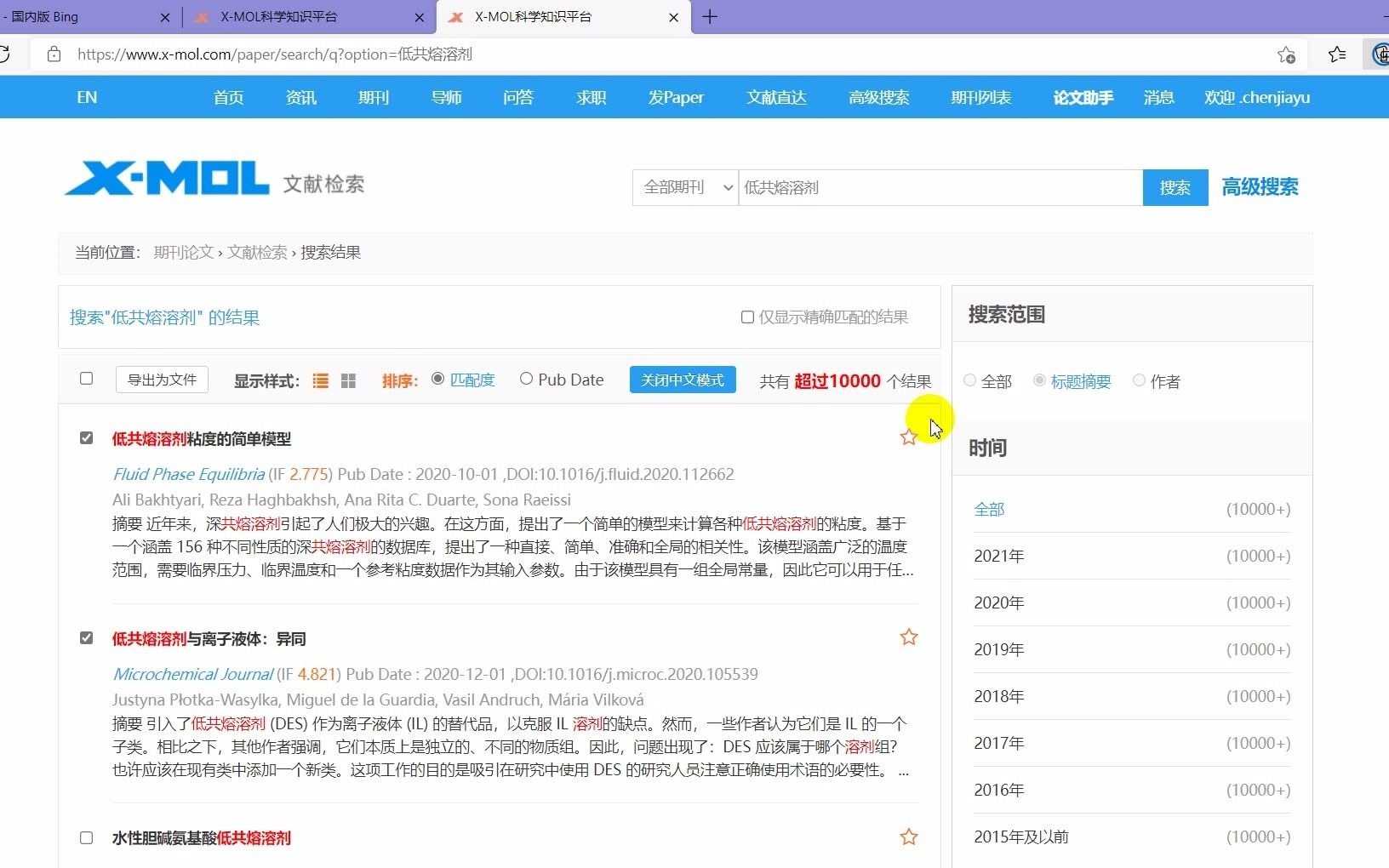
Task: Open 导师 menu item
Action: pyautogui.click(x=446, y=97)
